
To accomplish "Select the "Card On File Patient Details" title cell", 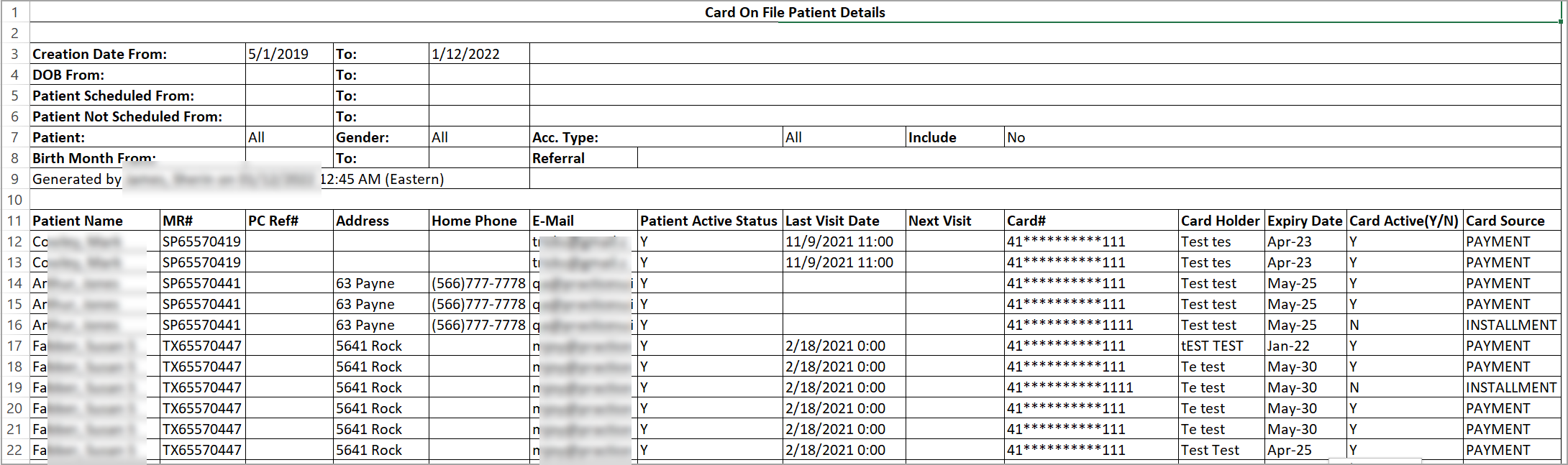I will (x=794, y=12).
